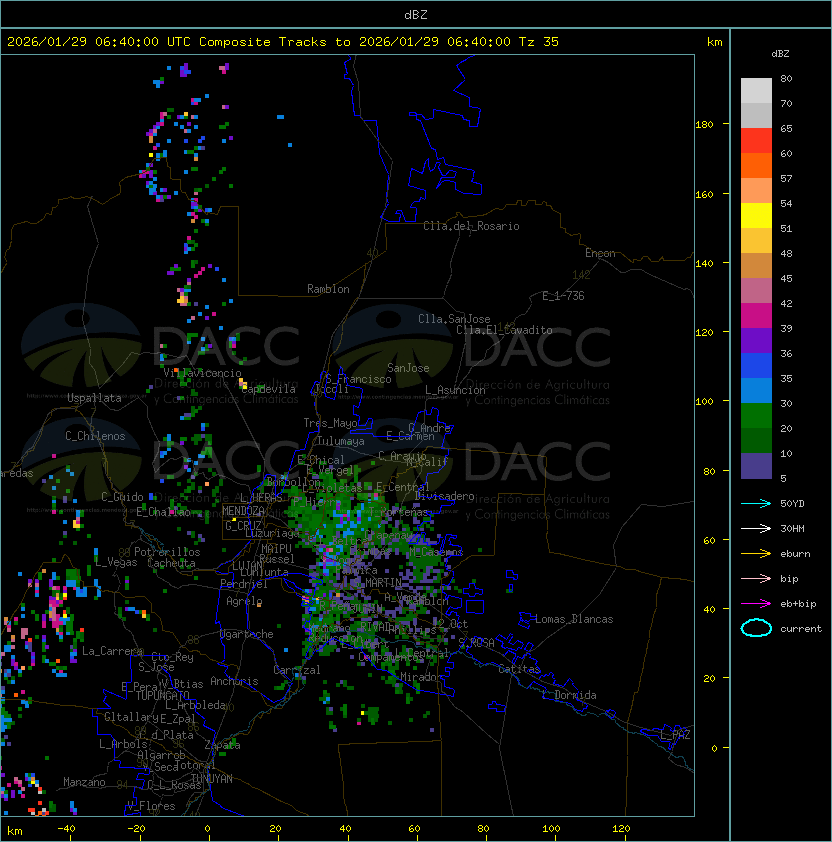Click the yellow eburn arrow icon
The image size is (832, 842).
pos(756,554)
